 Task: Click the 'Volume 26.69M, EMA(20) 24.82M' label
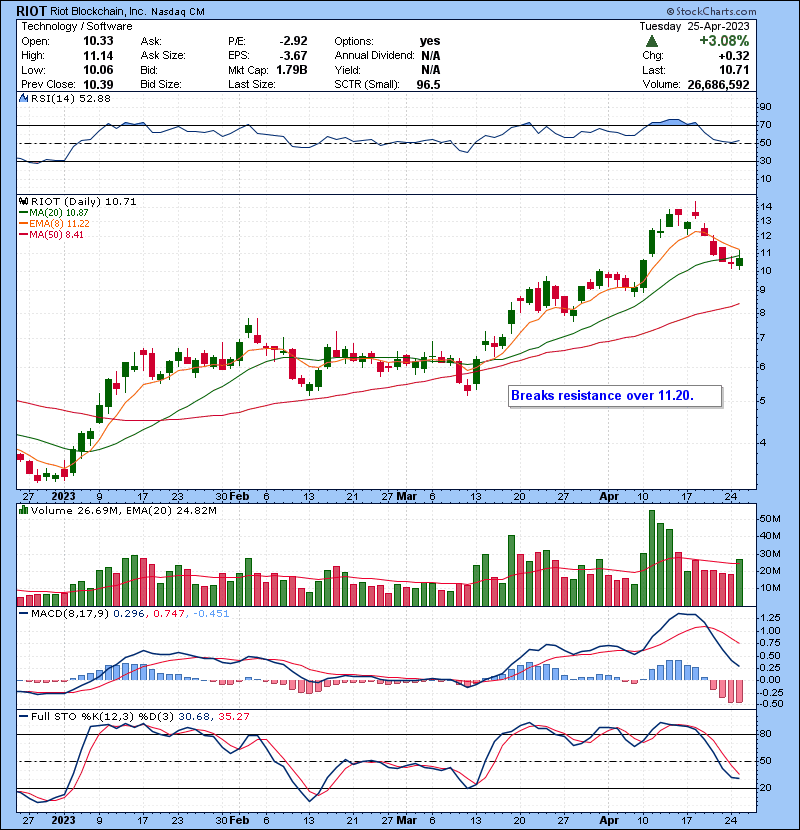tap(124, 511)
